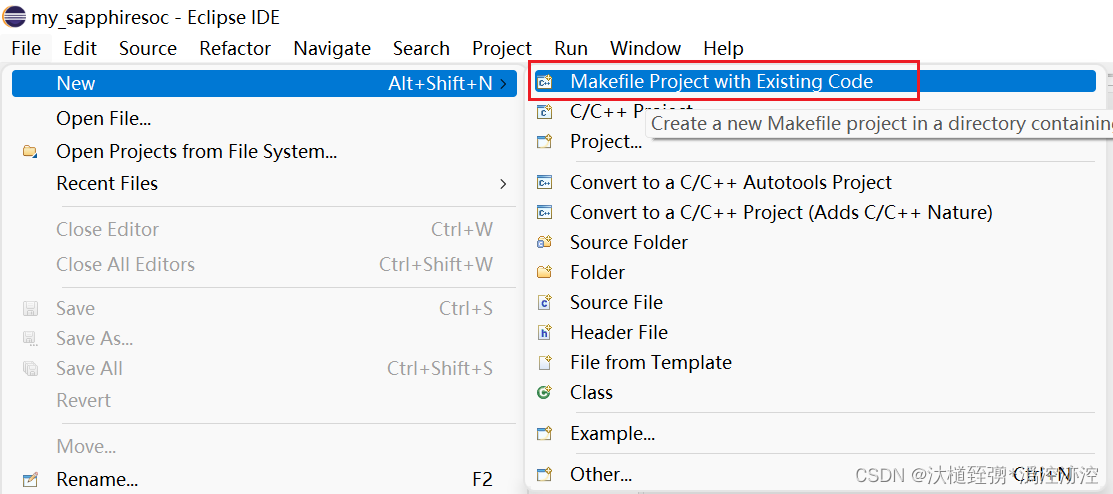Open the Help menu
The width and height of the screenshot is (1113, 494).
[723, 48]
